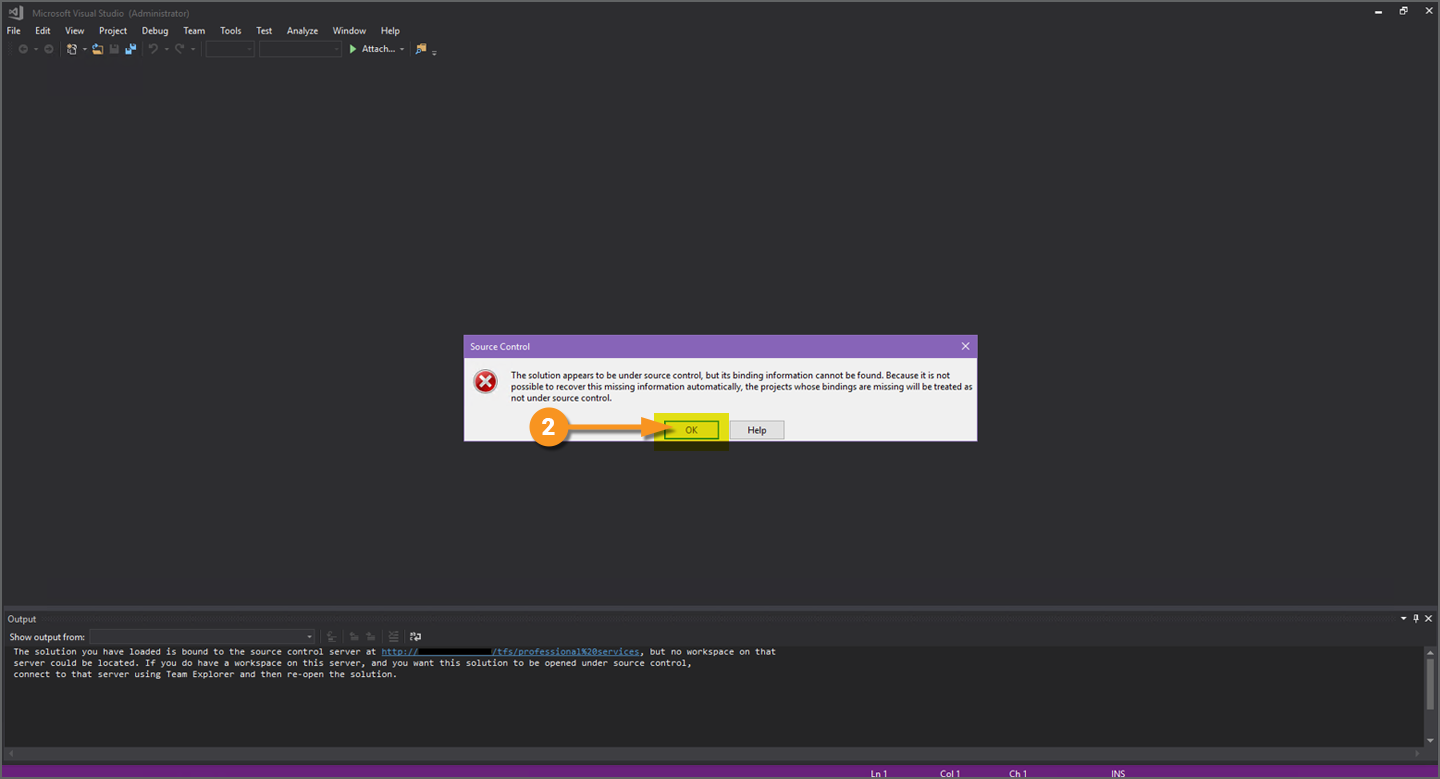Open the Debug menu
1440x779 pixels.
(x=155, y=31)
